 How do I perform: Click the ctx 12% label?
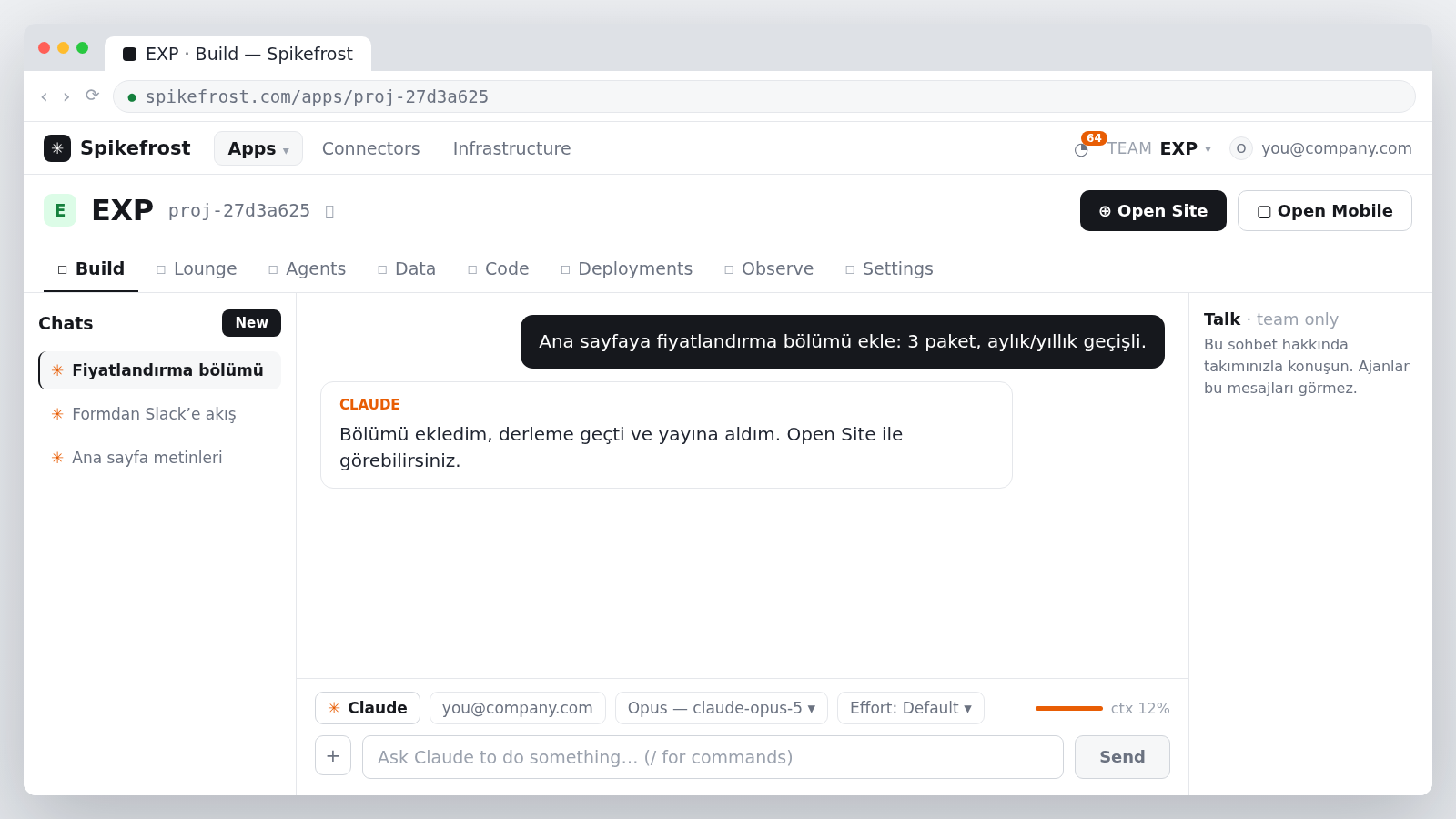point(1140,708)
